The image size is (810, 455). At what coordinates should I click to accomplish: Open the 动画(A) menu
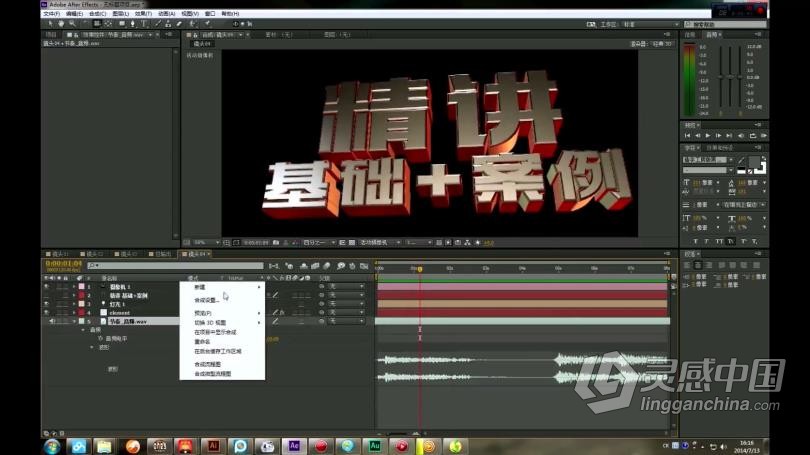tap(166, 14)
